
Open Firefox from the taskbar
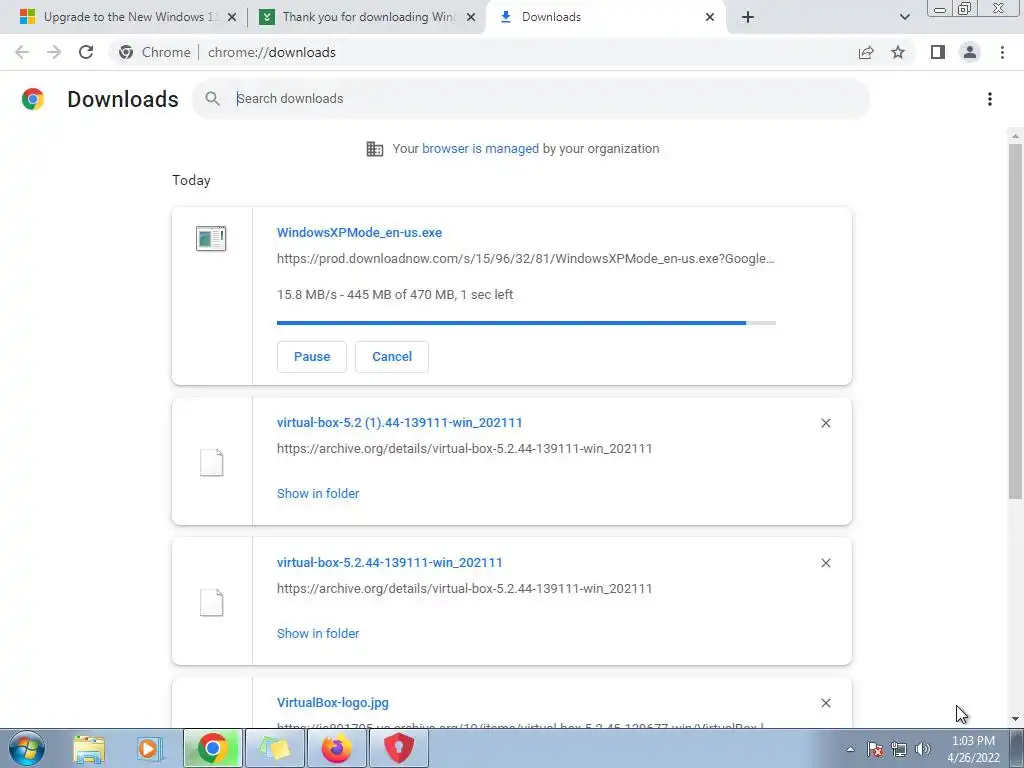click(336, 748)
